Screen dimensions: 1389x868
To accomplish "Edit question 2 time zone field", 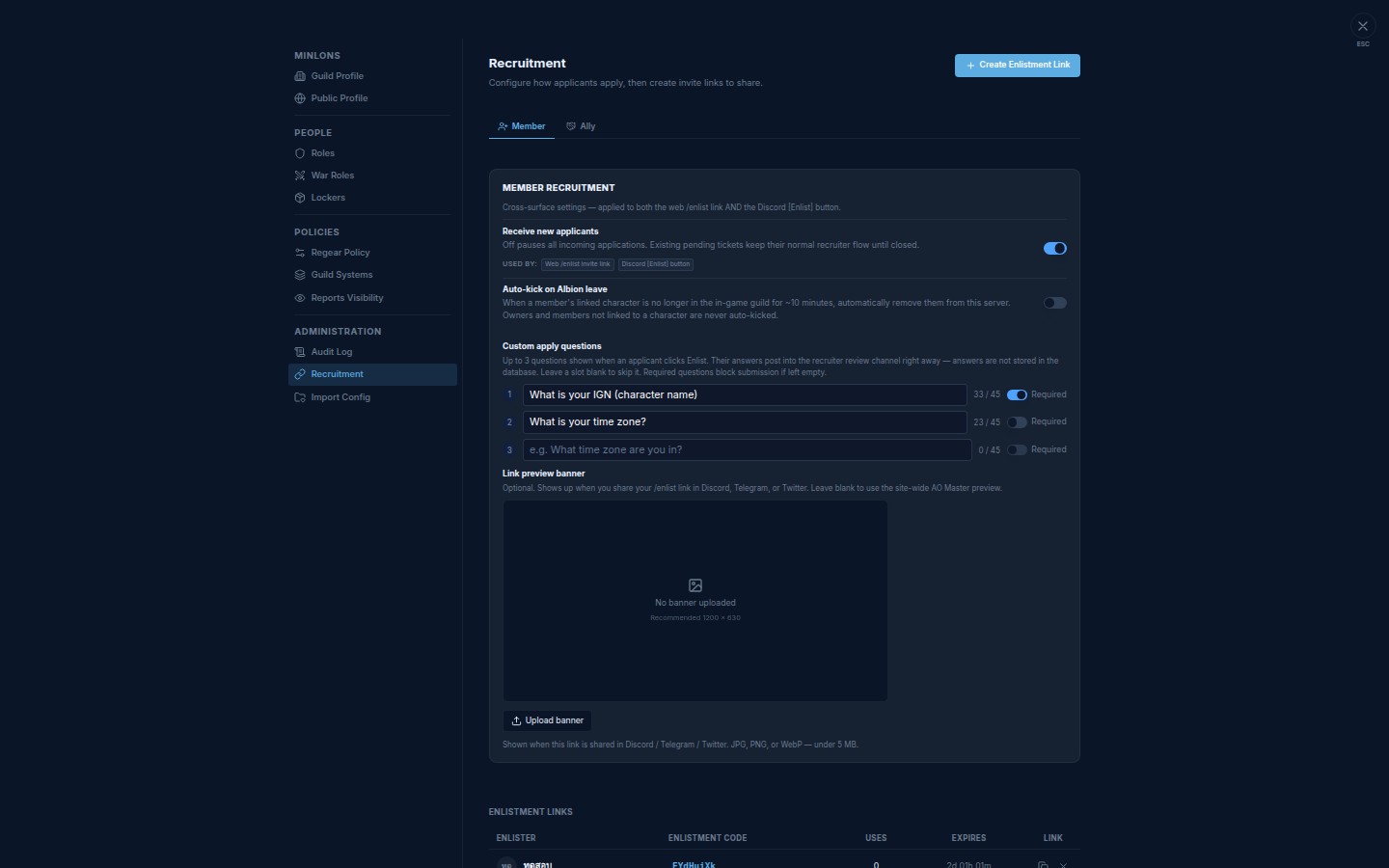I will [745, 422].
